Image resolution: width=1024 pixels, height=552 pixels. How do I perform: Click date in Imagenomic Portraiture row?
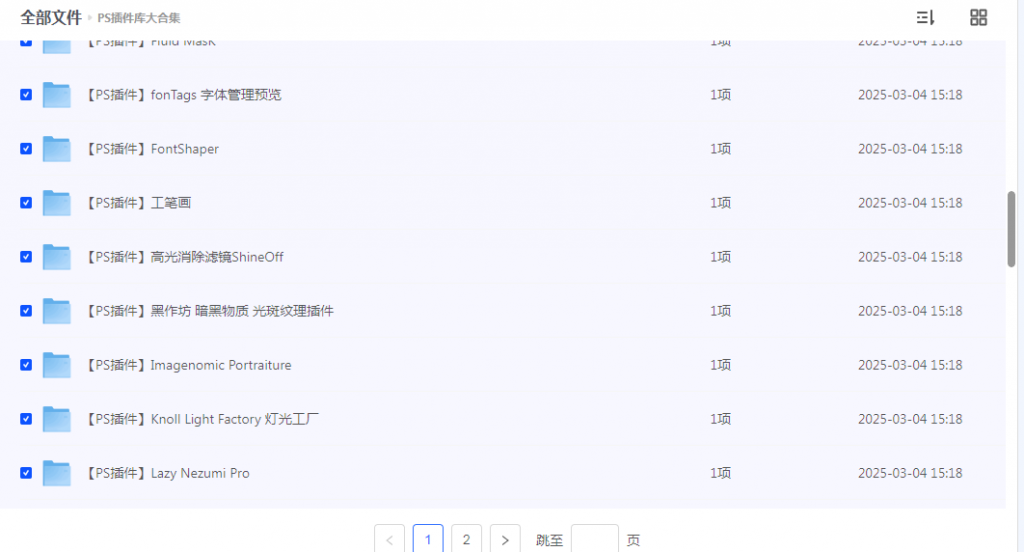pos(910,365)
